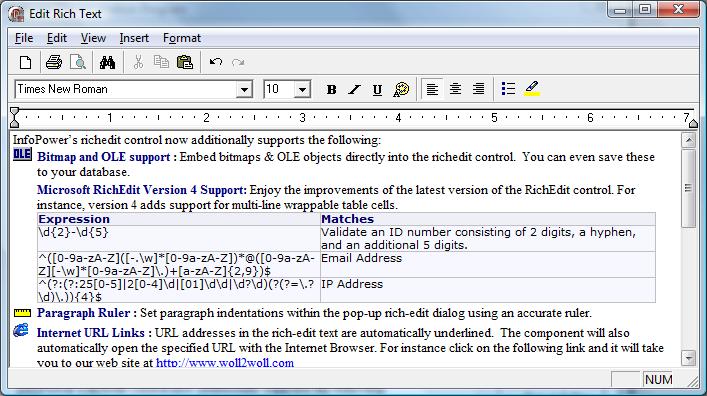This screenshot has height=396, width=707.
Task: Click the Print icon
Action: coord(54,62)
